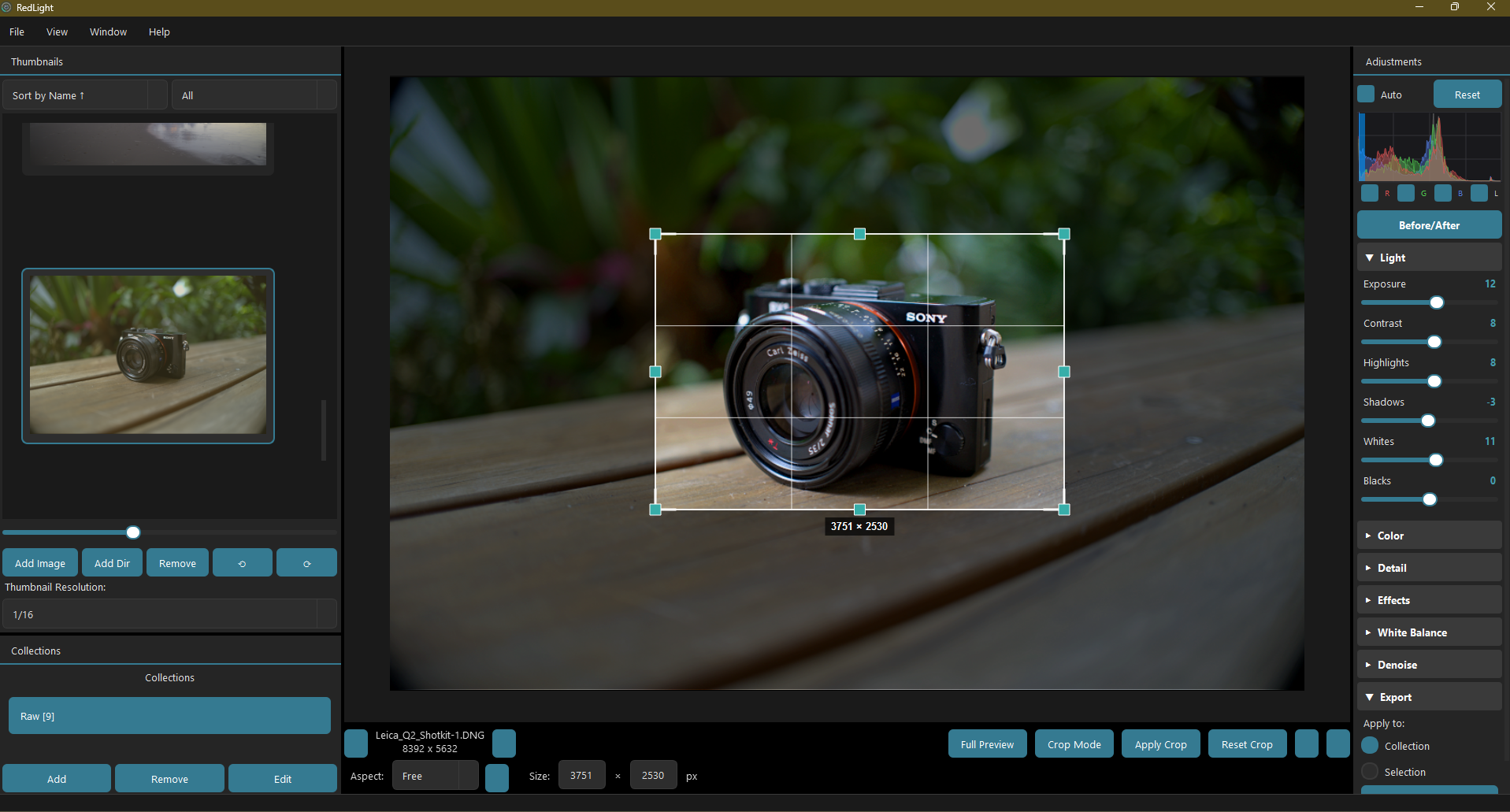Click the rotate counterclockwise button
Screen dimensions: 1510x812
[x=242, y=563]
